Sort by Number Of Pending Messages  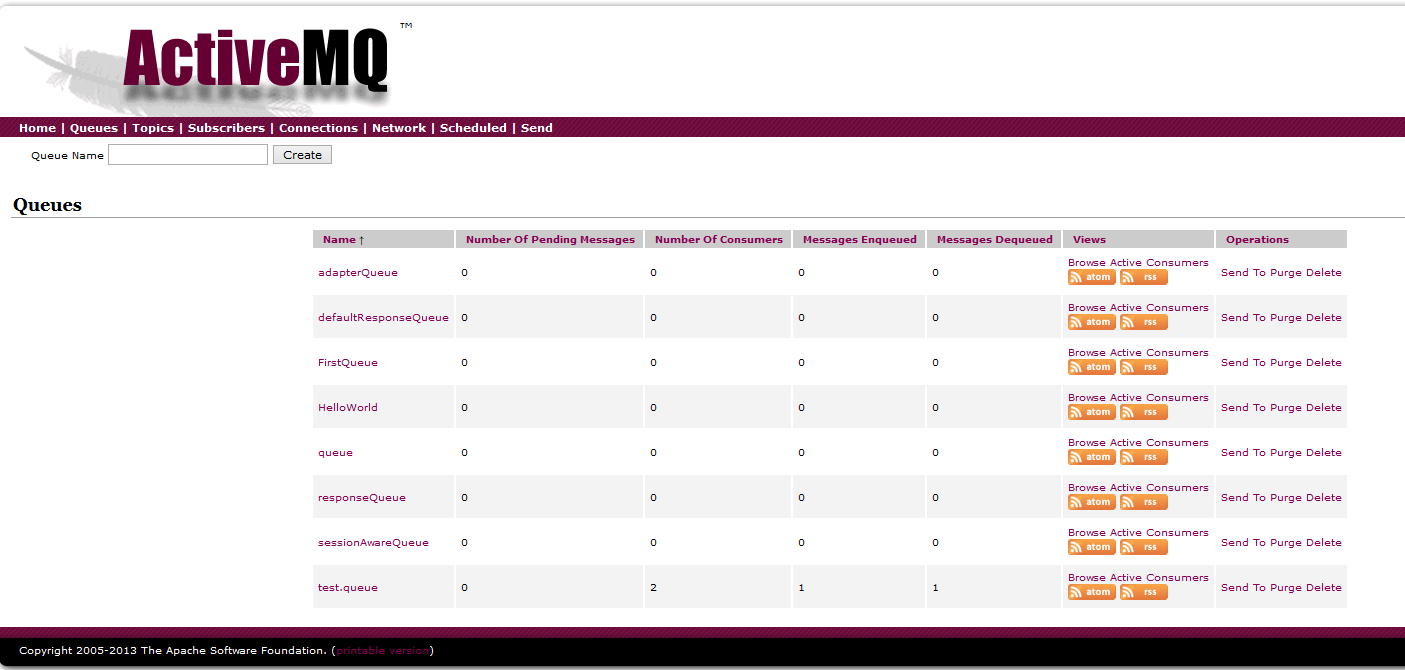pyautogui.click(x=550, y=240)
